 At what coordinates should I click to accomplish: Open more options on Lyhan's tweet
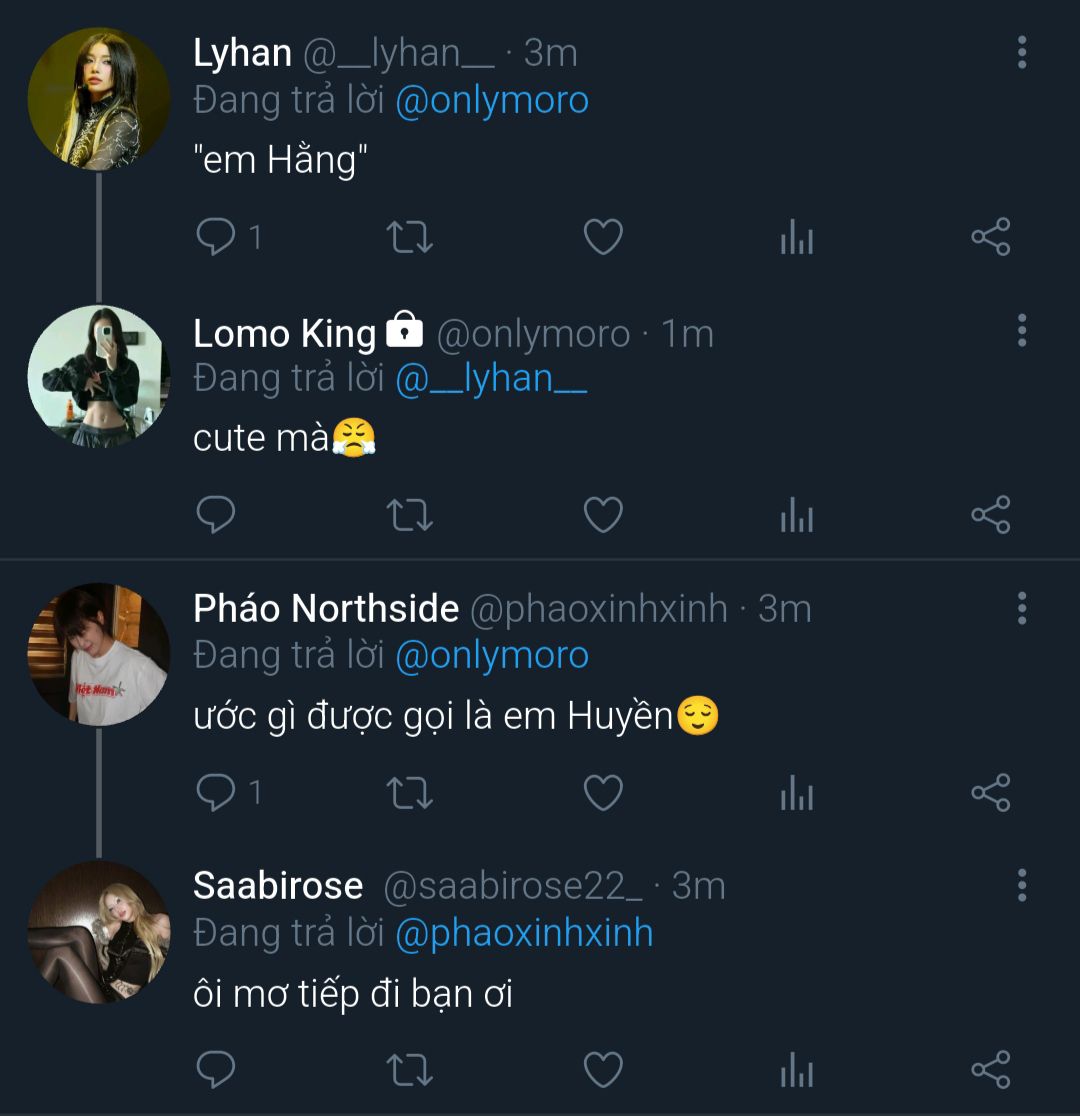click(1021, 52)
